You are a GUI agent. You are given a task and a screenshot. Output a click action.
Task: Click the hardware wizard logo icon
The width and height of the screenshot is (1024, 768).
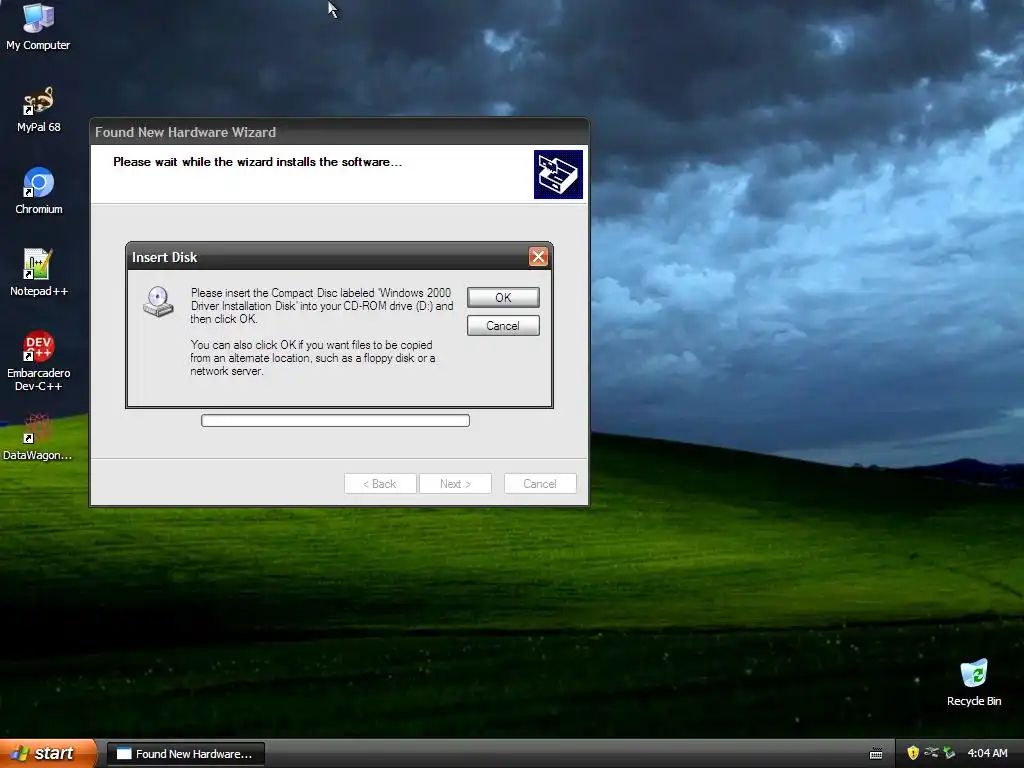click(x=558, y=174)
